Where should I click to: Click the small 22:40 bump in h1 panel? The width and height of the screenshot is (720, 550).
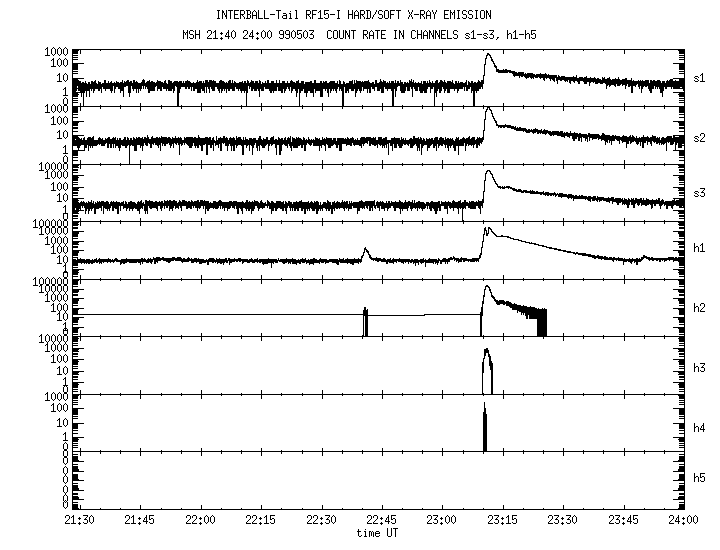click(x=366, y=251)
